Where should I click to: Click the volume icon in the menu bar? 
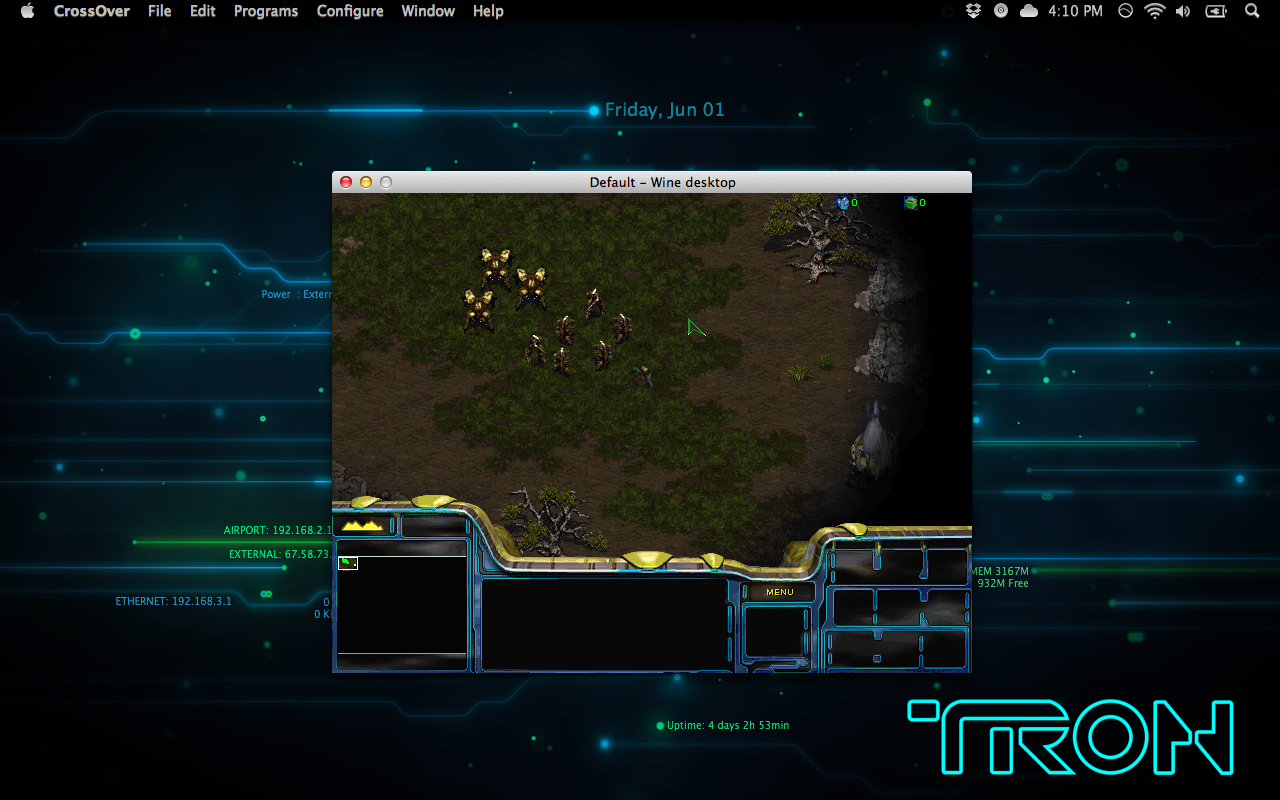(x=1184, y=11)
